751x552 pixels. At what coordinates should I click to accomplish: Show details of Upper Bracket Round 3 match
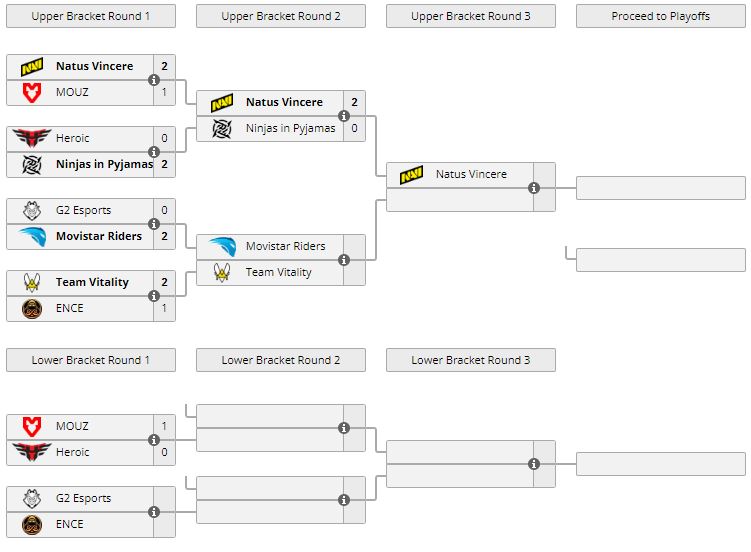(534, 188)
